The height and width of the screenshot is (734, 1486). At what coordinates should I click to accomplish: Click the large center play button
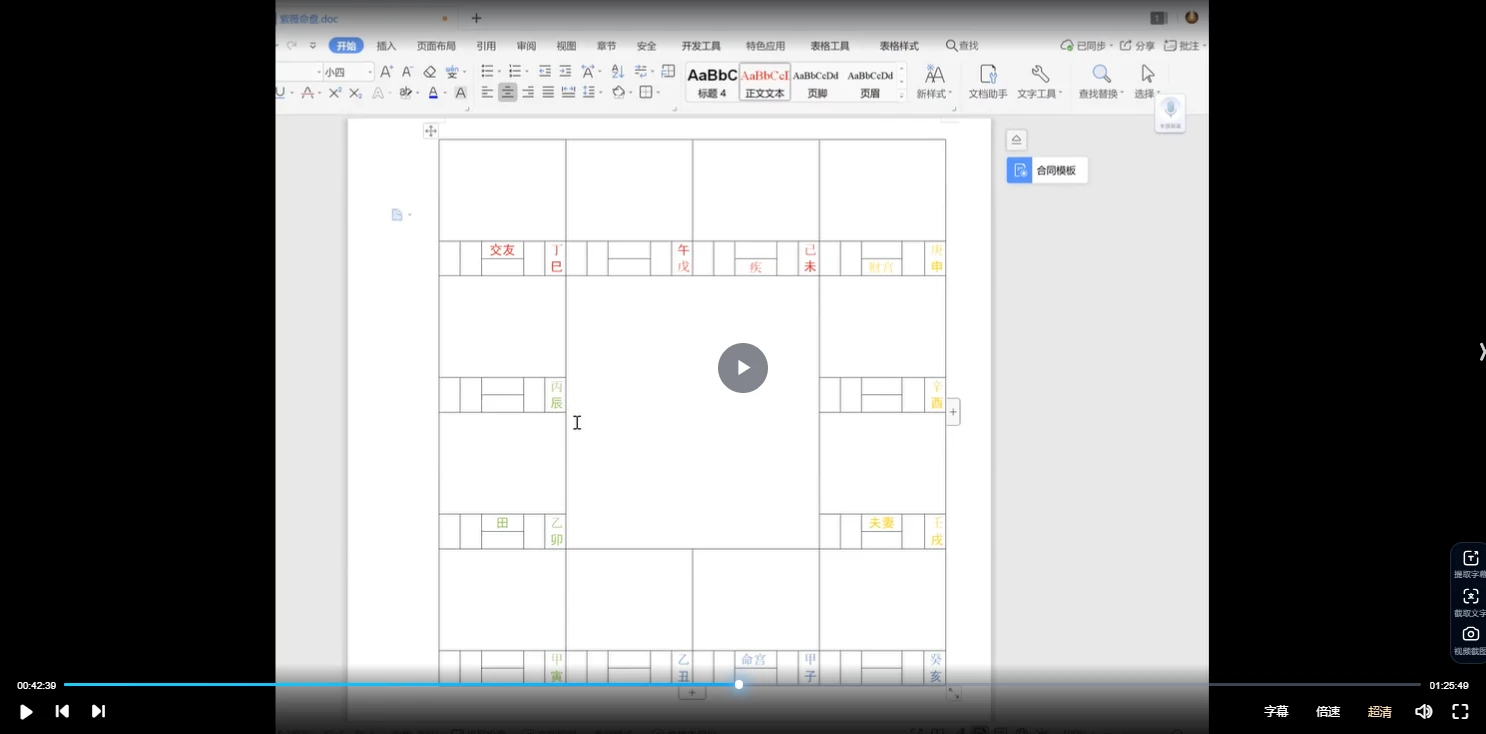point(742,368)
